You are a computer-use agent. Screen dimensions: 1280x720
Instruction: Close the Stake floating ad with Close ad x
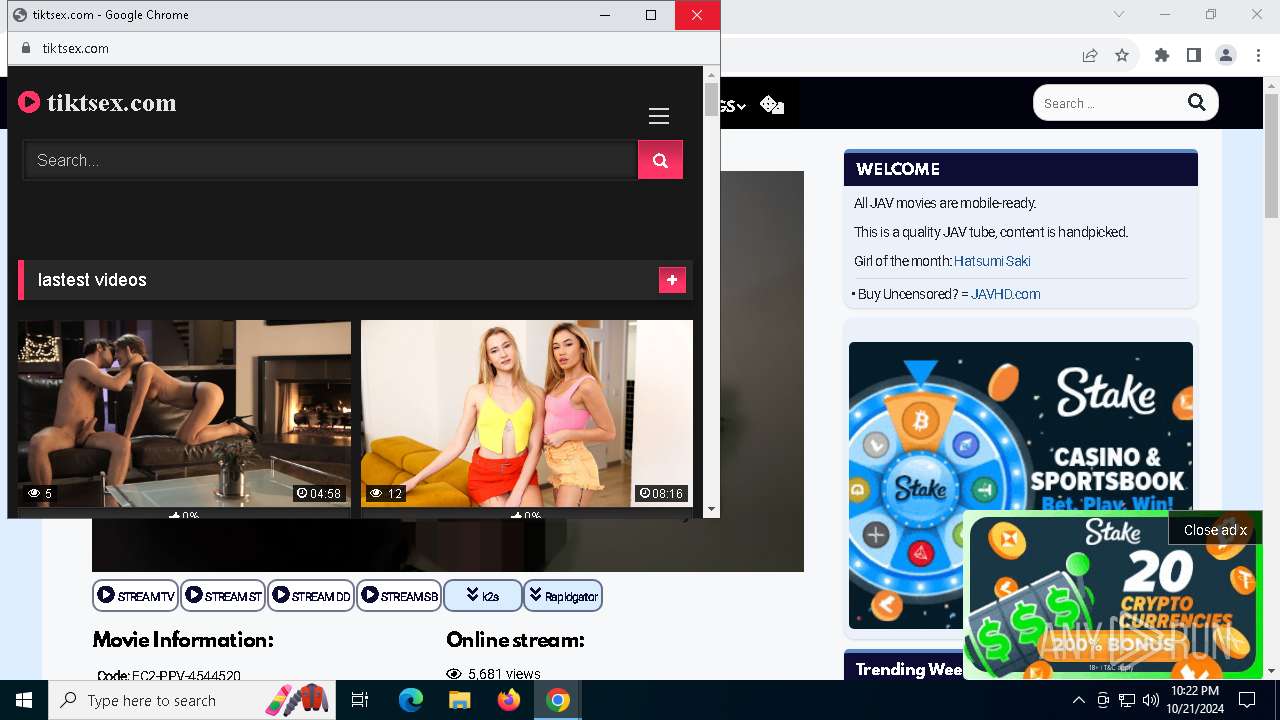point(1215,530)
